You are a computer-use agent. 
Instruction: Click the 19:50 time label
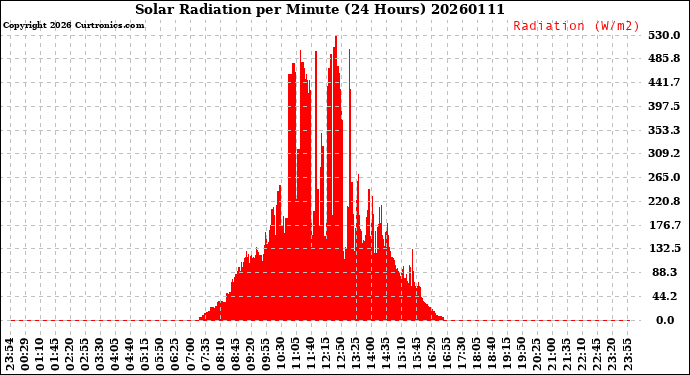pos(521,355)
